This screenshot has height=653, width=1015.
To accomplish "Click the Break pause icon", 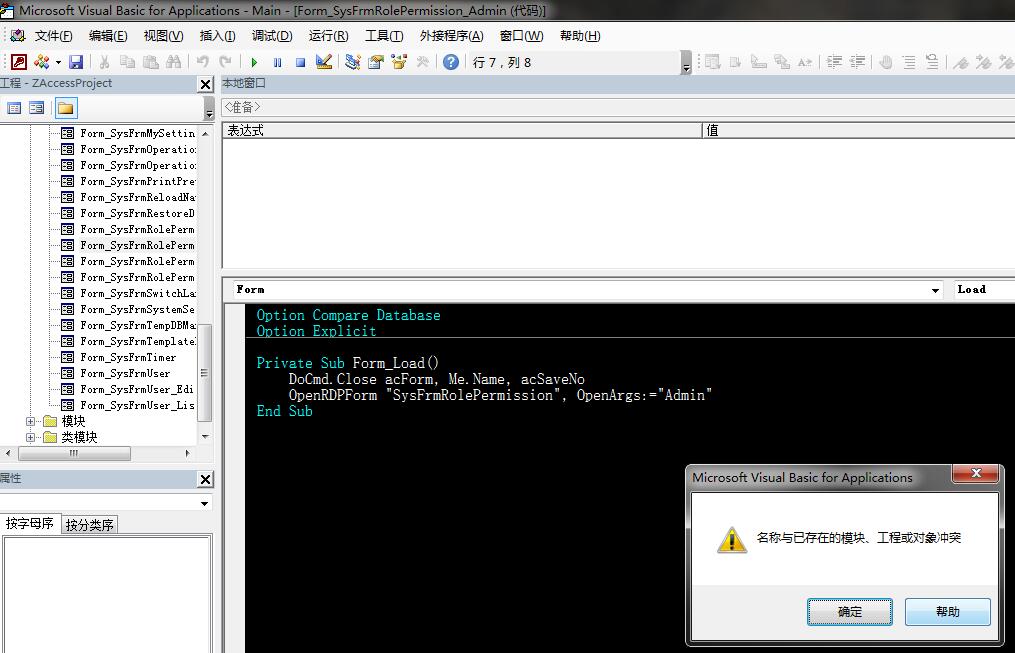I will [x=277, y=62].
